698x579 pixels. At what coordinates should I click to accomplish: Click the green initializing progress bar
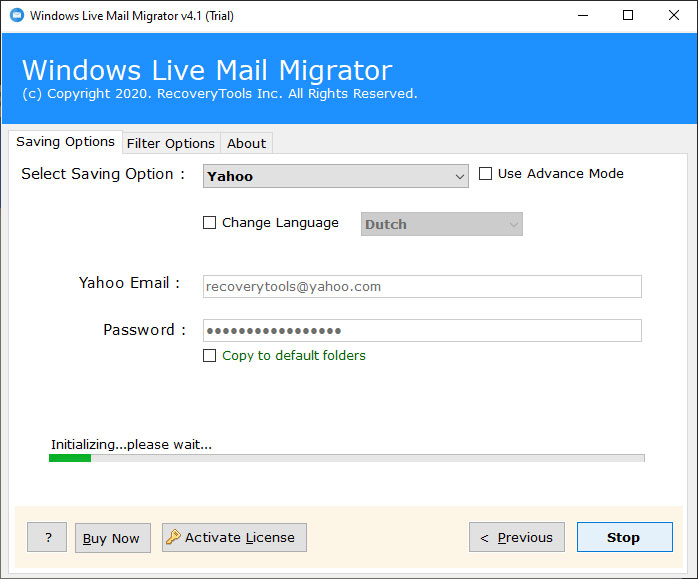point(346,458)
